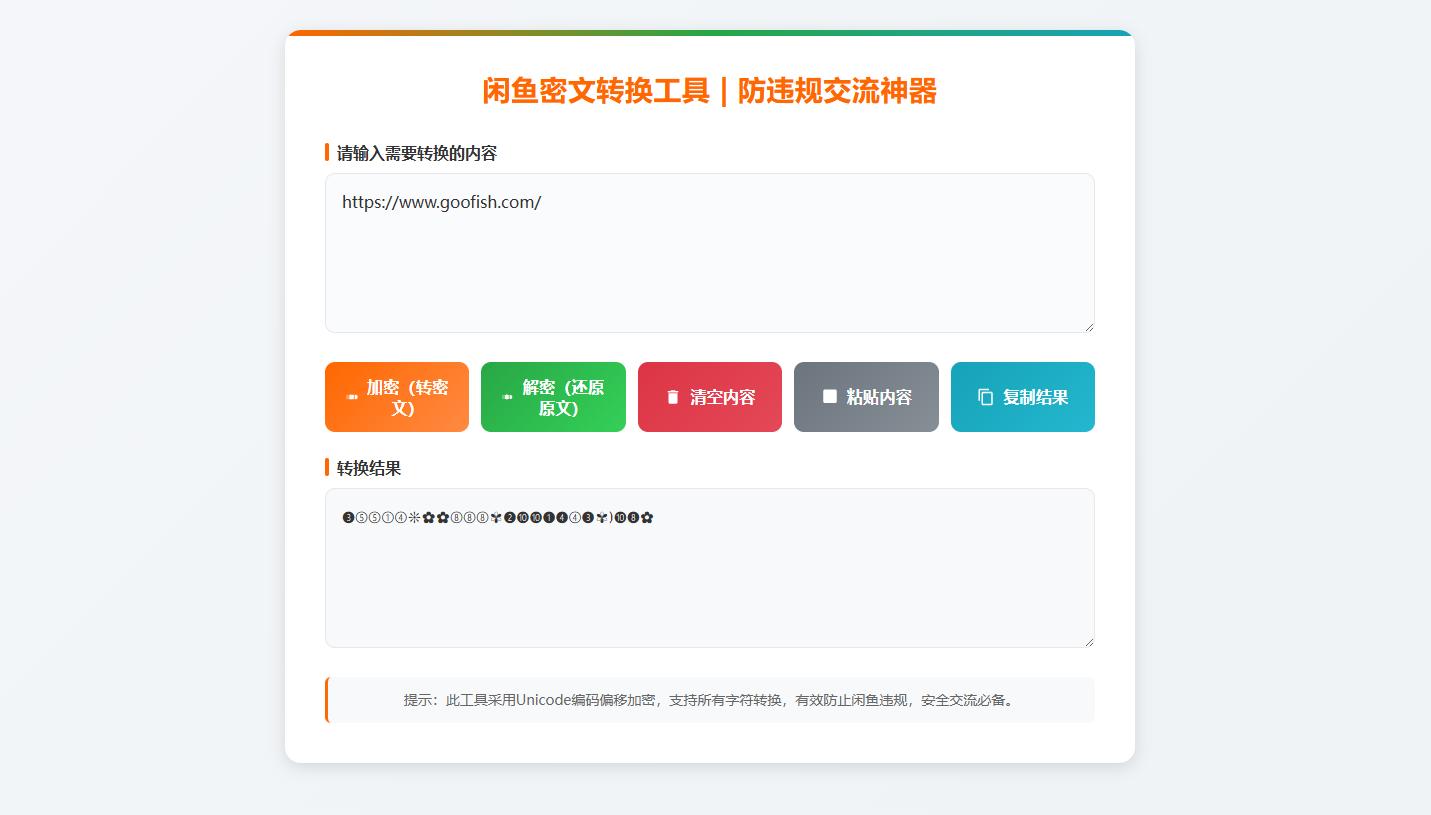Click the small icon on the 加密 button
This screenshot has height=815, width=1431.
pyautogui.click(x=351, y=397)
